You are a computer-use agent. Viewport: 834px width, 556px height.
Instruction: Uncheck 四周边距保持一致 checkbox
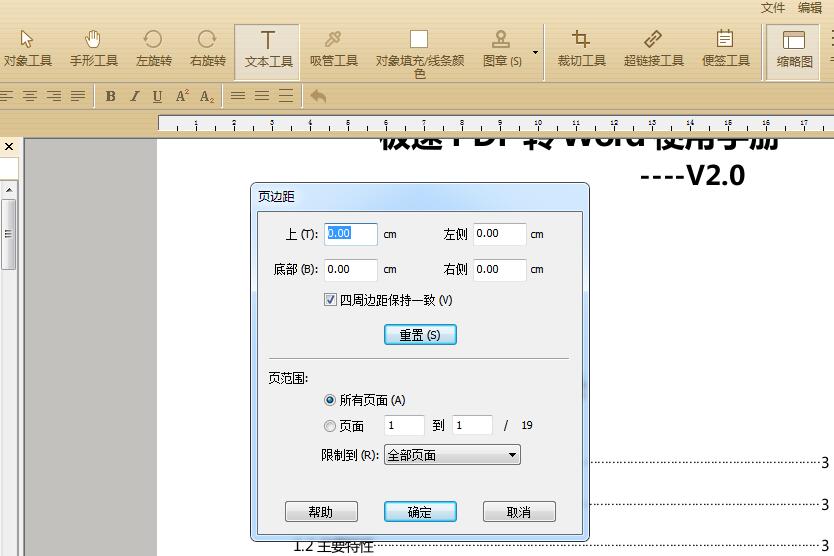tap(330, 300)
